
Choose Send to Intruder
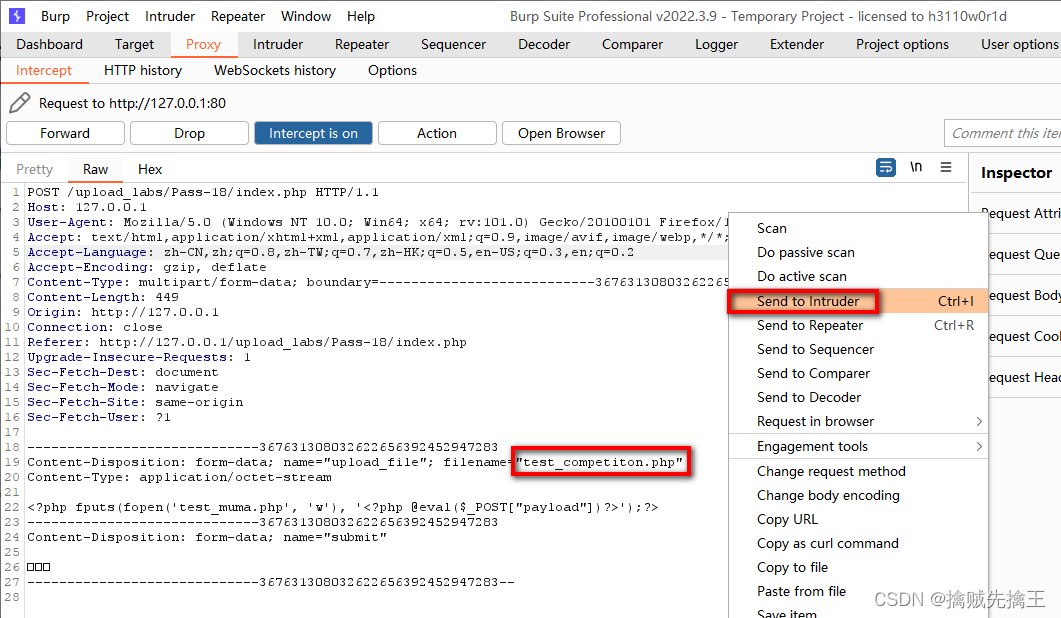click(x=858, y=301)
